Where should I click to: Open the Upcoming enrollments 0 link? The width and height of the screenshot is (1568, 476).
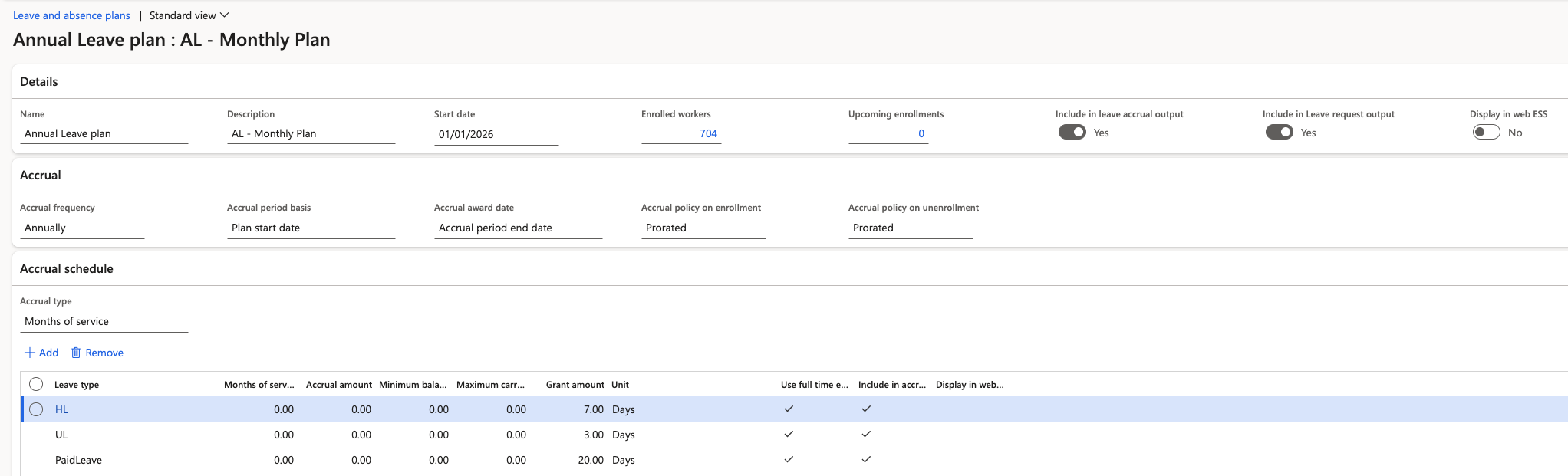(921, 133)
